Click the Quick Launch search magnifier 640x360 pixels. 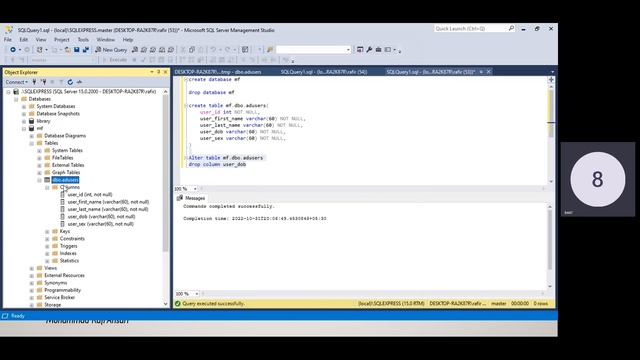tap(511, 28)
